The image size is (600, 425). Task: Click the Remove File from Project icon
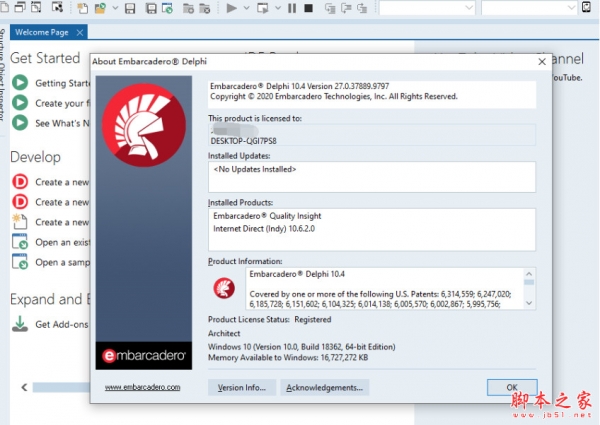(205, 8)
